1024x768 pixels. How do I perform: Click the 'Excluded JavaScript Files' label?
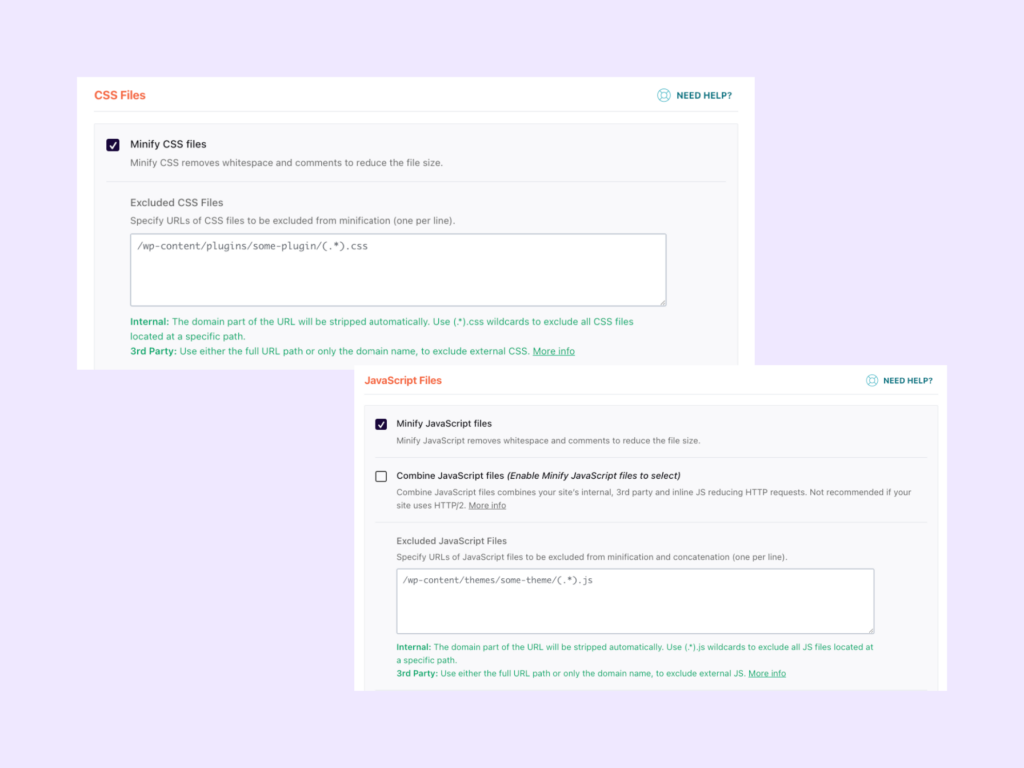pyautogui.click(x=451, y=541)
